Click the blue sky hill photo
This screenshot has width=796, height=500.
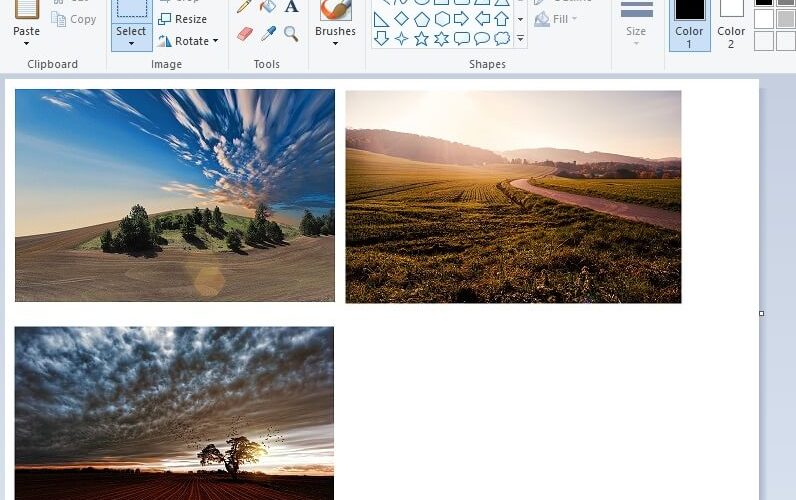[175, 195]
